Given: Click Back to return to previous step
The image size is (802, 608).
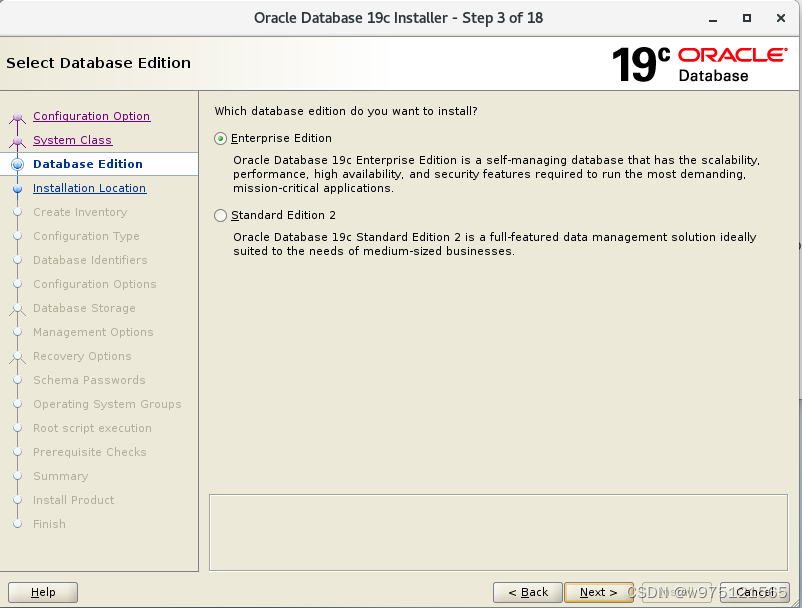Looking at the screenshot, I should [x=527, y=592].
